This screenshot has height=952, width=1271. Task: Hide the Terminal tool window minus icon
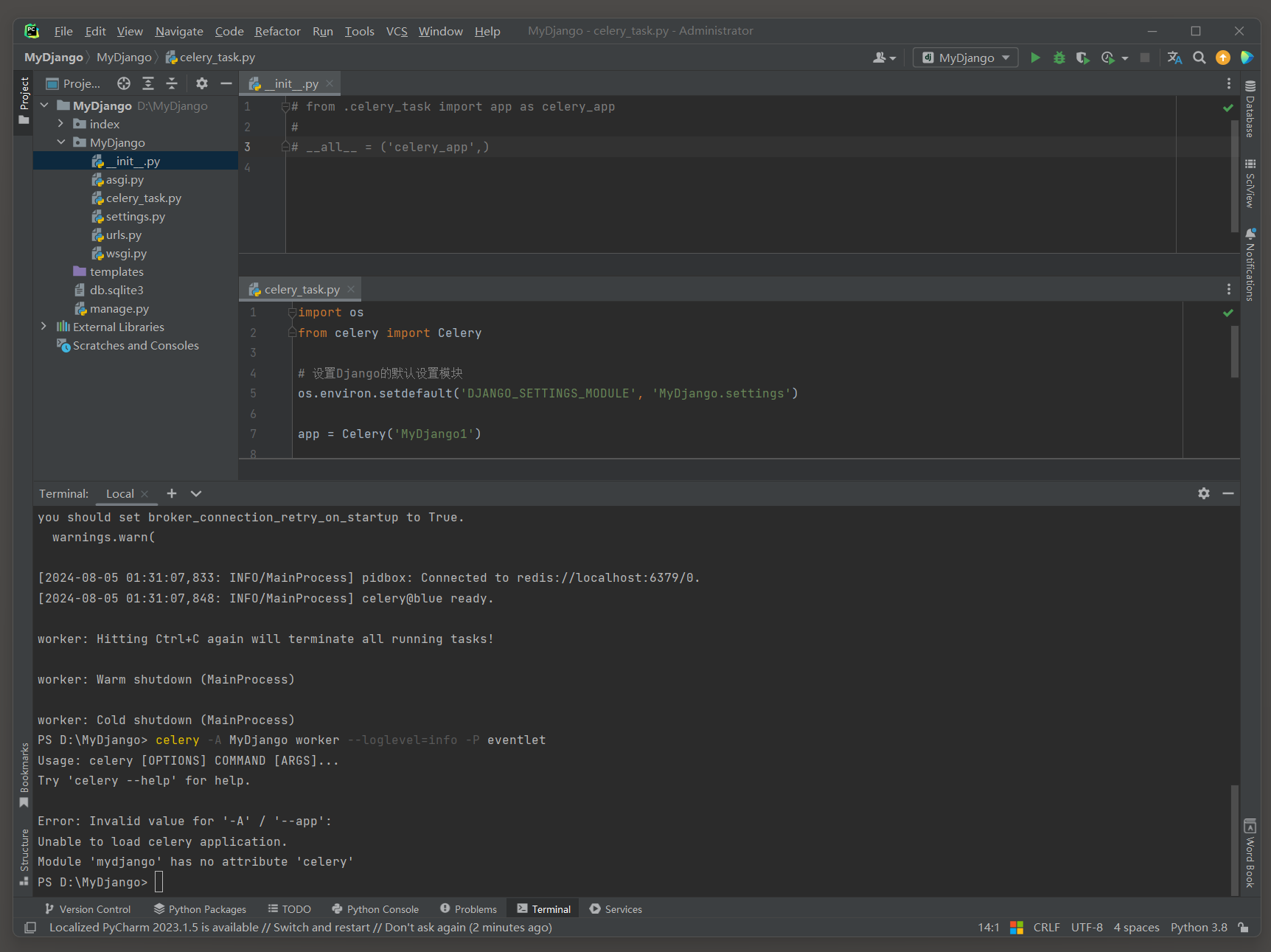(1228, 493)
